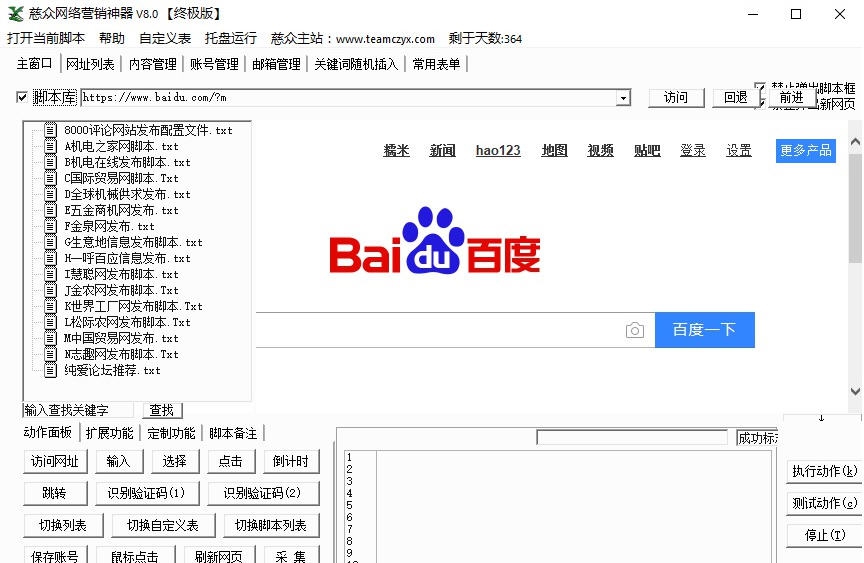Toggle the 脚本库 checkbox

coord(21,98)
